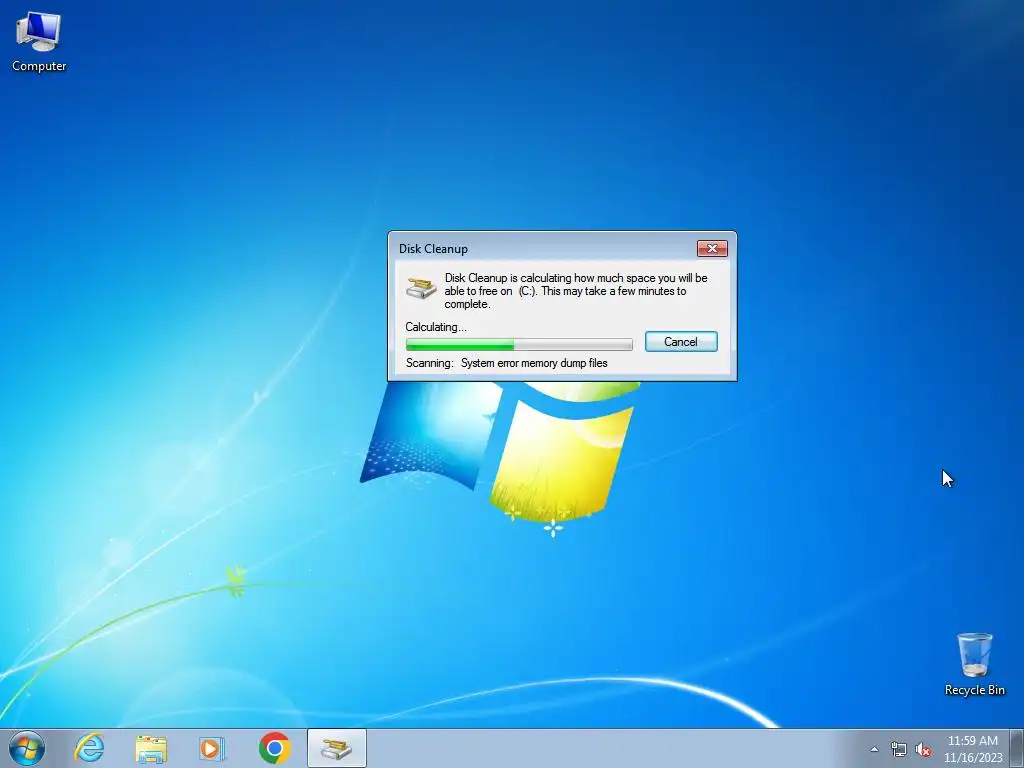
Task: Click the 'Scanning: System error memory dump files' text
Action: (x=506, y=363)
